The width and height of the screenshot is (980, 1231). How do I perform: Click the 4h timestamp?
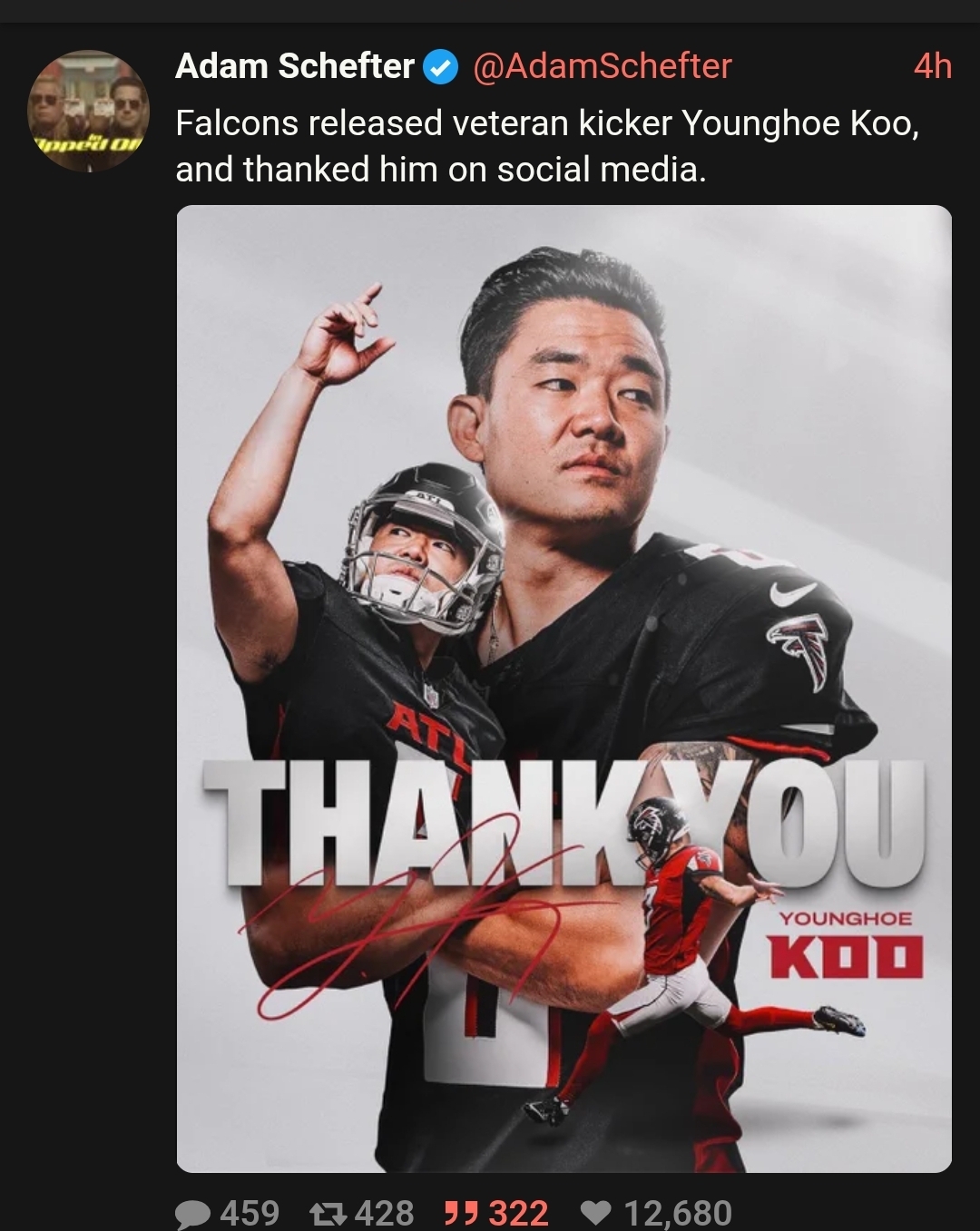coord(932,66)
